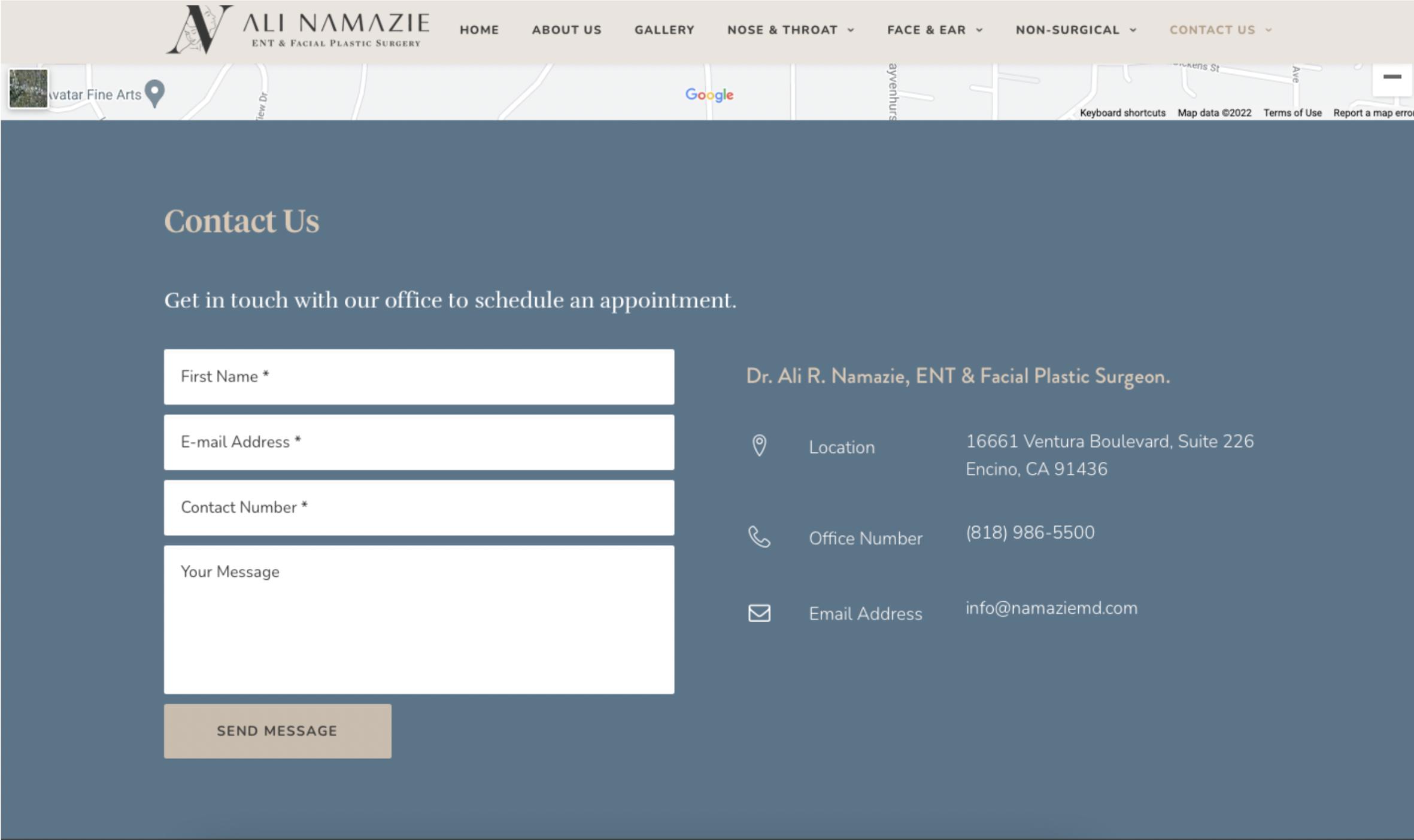Click the info@namaziemd.com email
Image resolution: width=1414 pixels, height=840 pixels.
[x=1051, y=608]
